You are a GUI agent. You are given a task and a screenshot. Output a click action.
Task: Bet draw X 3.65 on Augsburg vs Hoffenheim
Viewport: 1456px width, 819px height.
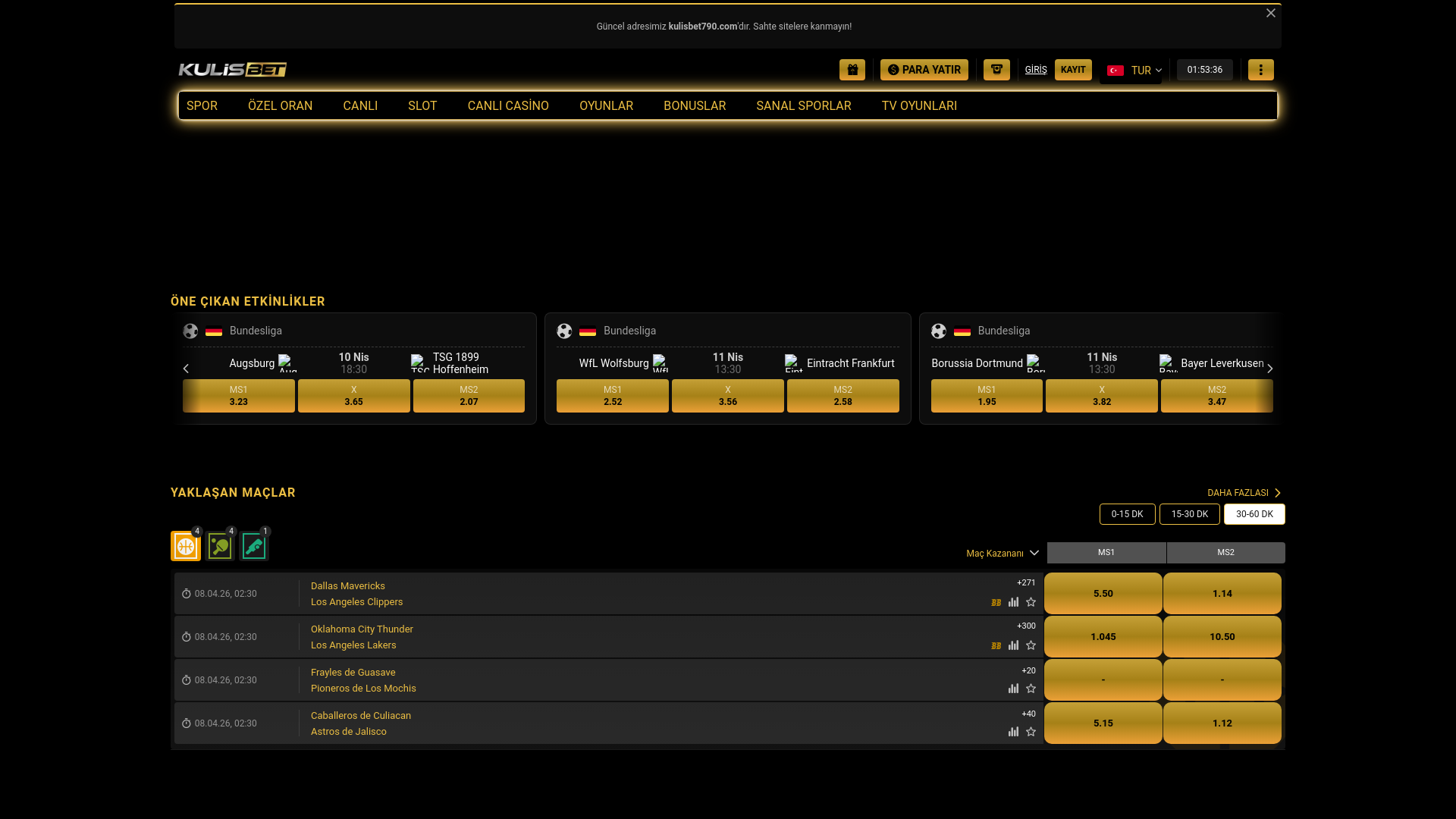click(354, 396)
